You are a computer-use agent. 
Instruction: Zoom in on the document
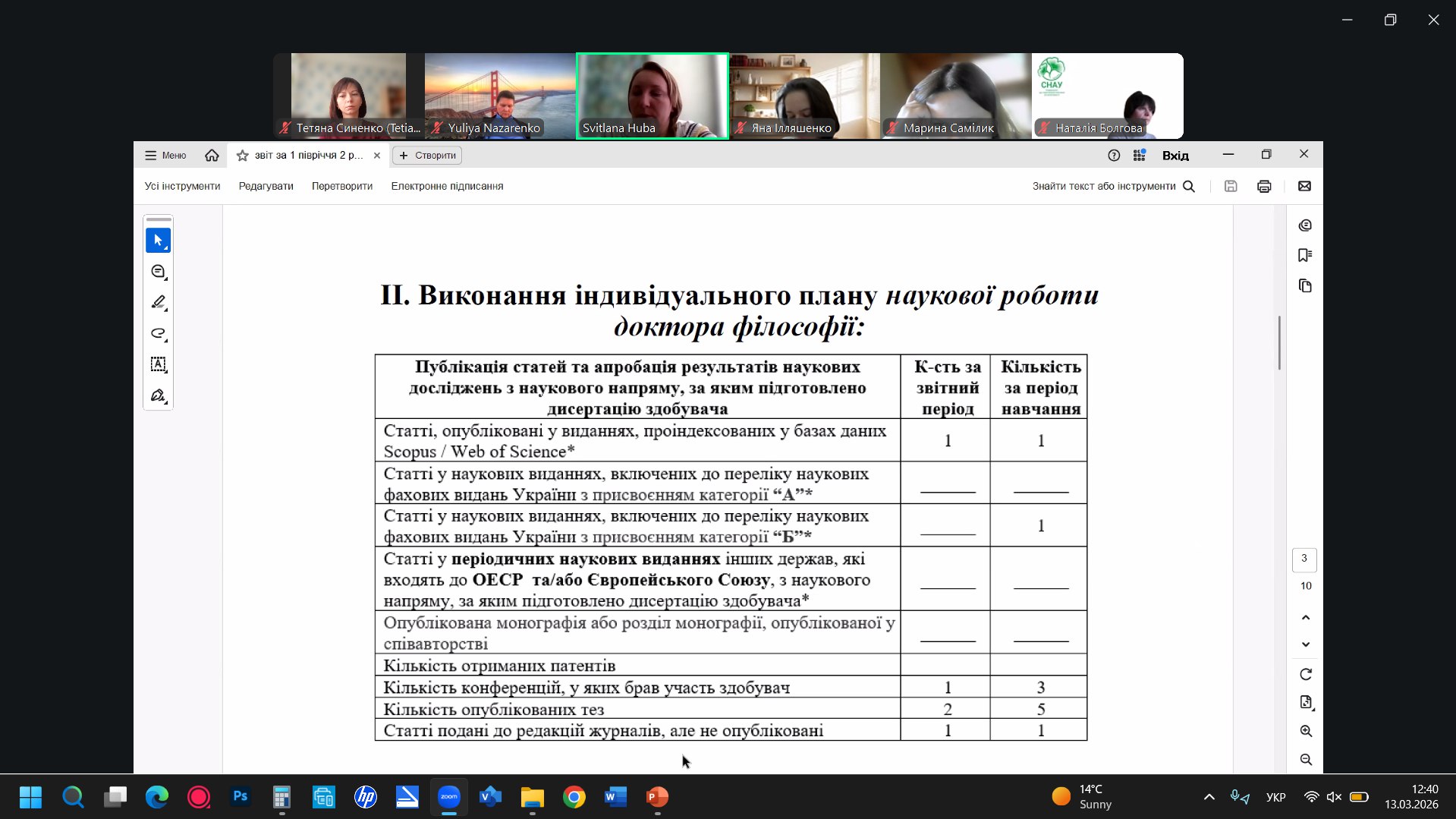click(x=1305, y=731)
